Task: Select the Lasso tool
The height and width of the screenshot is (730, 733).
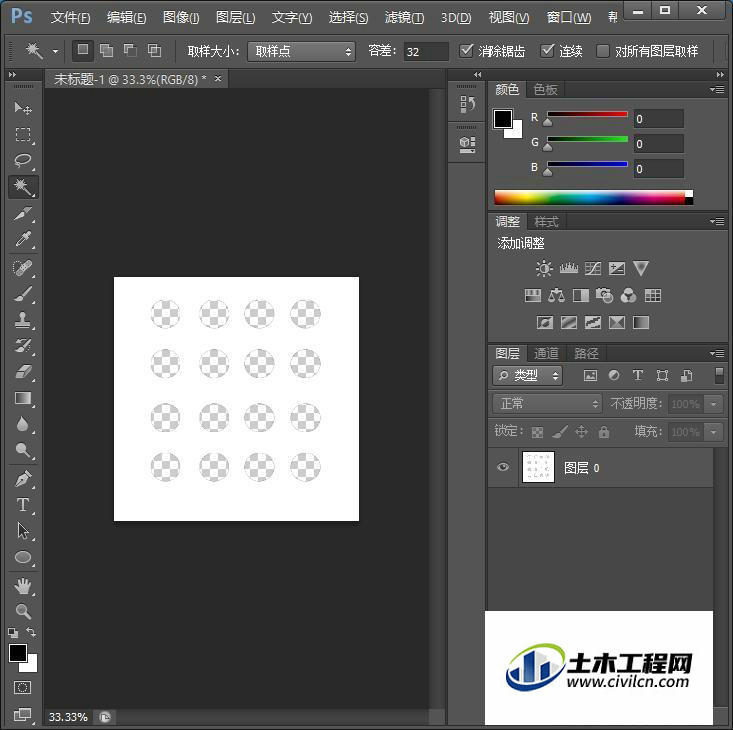Action: coord(22,160)
